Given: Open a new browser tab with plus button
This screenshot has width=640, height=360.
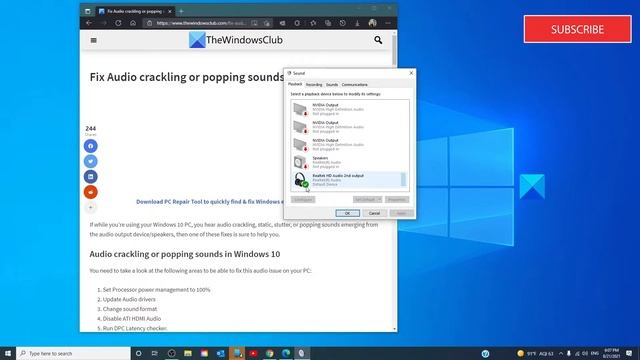Looking at the screenshot, I should [181, 11].
